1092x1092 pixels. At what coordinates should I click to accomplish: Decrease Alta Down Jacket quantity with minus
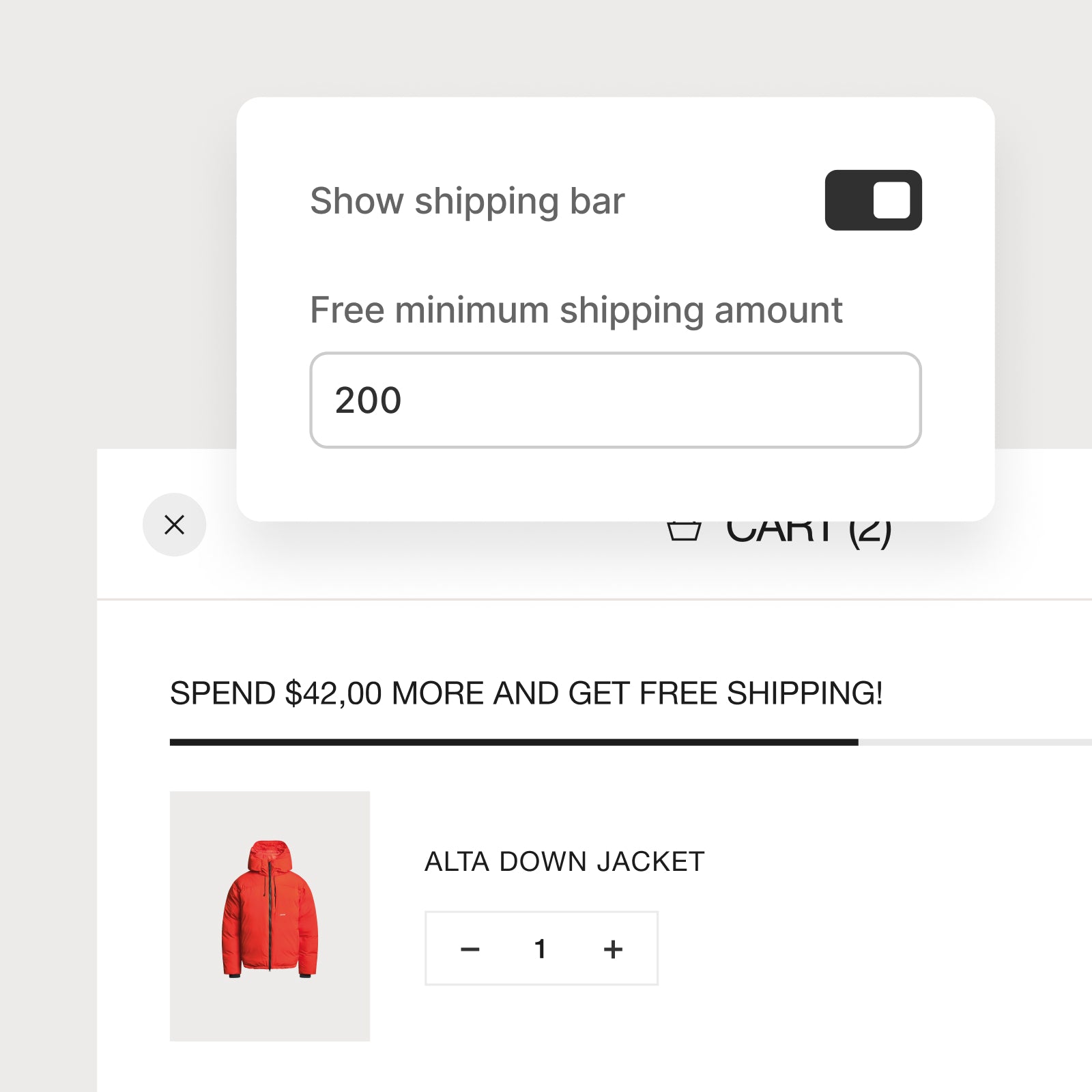[470, 949]
